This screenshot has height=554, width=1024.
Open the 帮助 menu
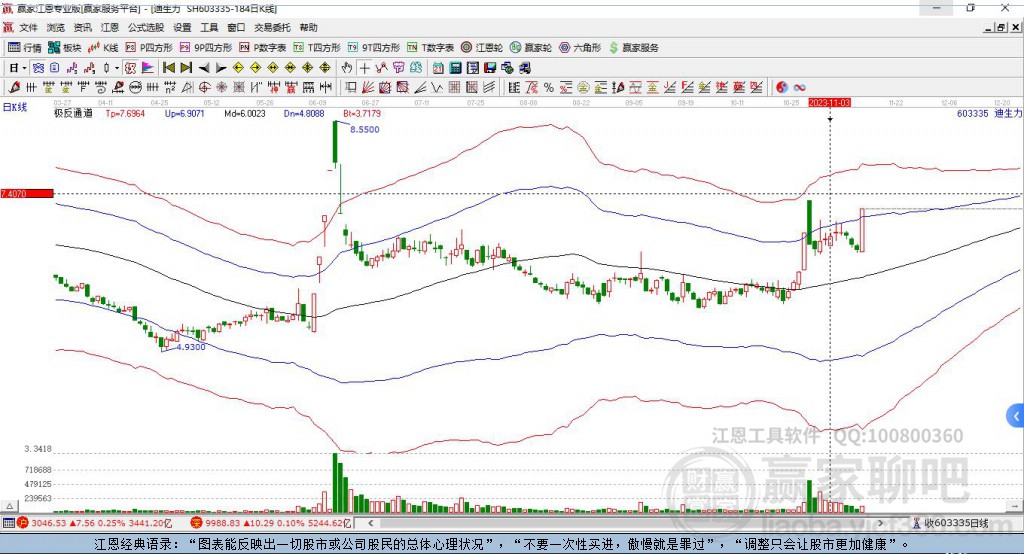[x=308, y=27]
